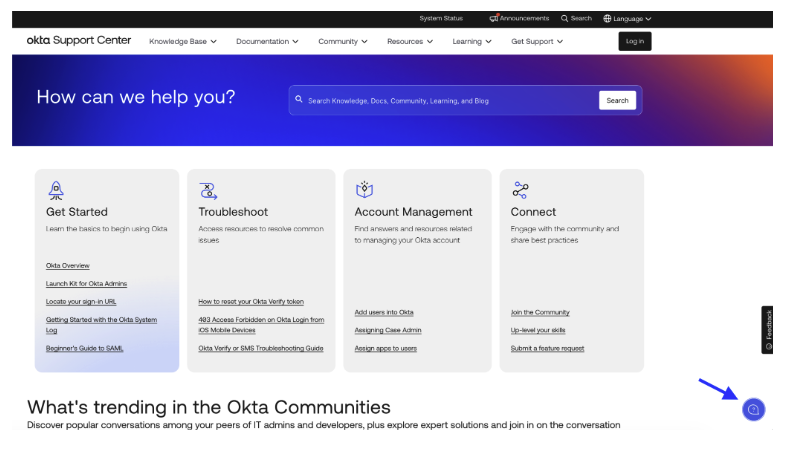Open the Language dropdown

coord(627,19)
